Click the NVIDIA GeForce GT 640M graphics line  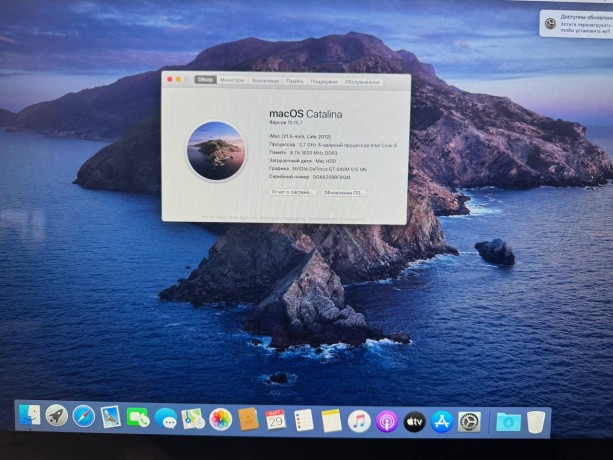(318, 169)
